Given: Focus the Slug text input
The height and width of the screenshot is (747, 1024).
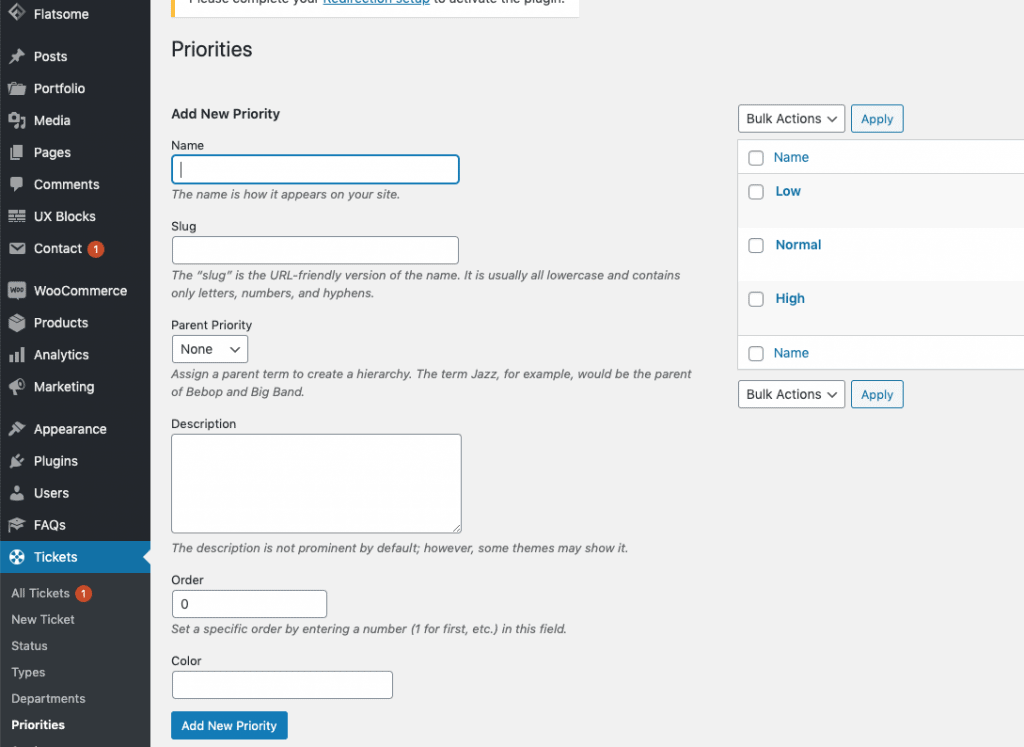Looking at the screenshot, I should [315, 250].
